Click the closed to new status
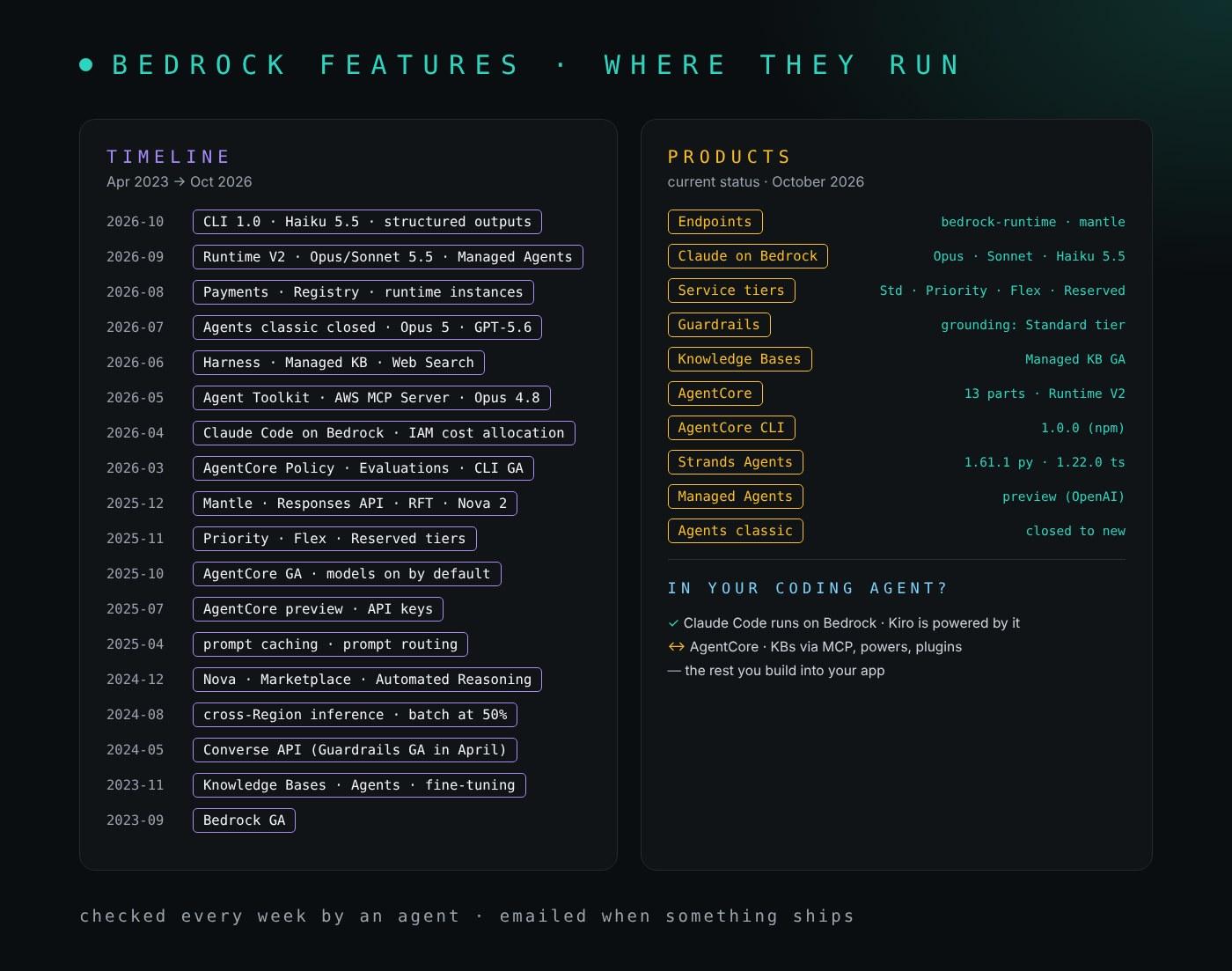The image size is (1232, 971). click(1075, 531)
